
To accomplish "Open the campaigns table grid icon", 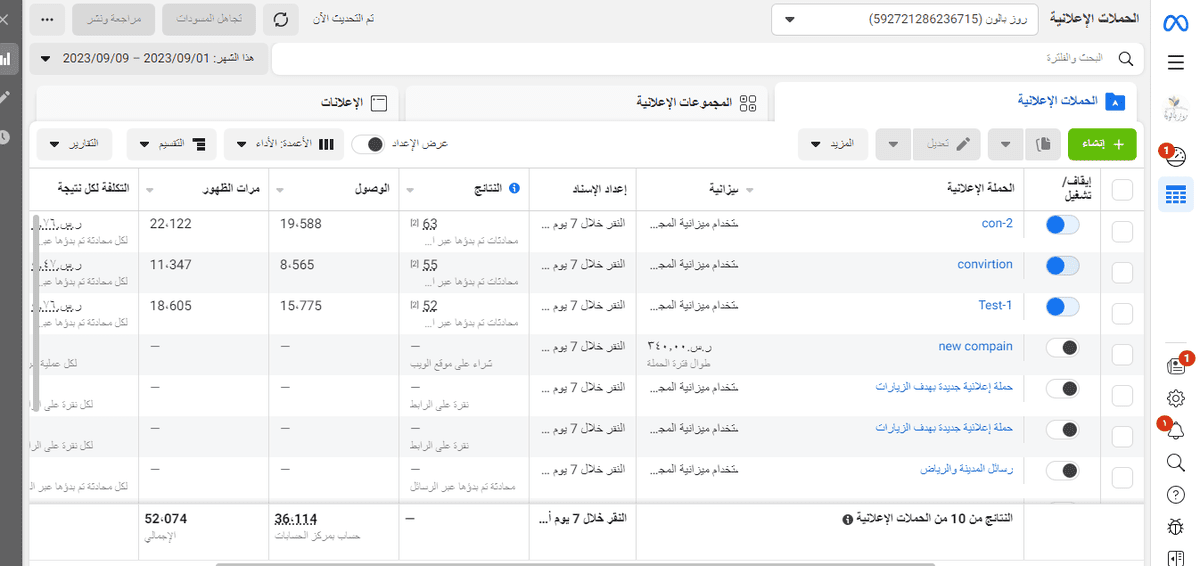I will 1176,195.
